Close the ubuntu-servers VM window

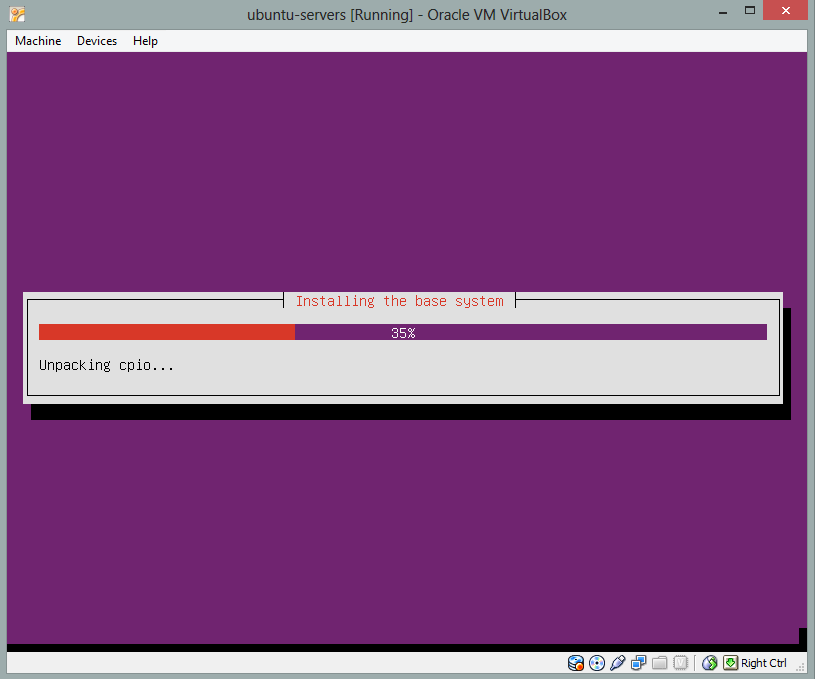(x=785, y=10)
